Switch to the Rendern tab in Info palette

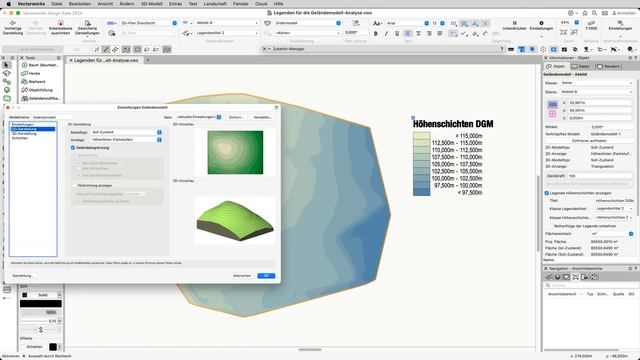coord(608,67)
